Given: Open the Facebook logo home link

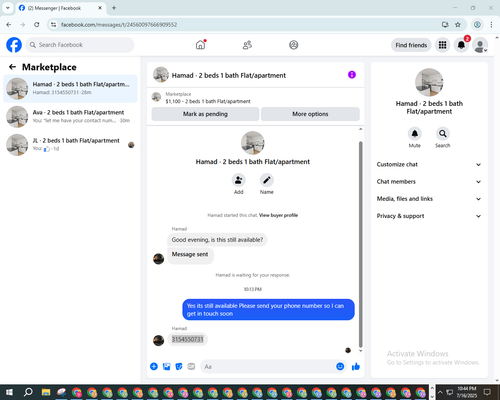Looking at the screenshot, I should [x=14, y=45].
